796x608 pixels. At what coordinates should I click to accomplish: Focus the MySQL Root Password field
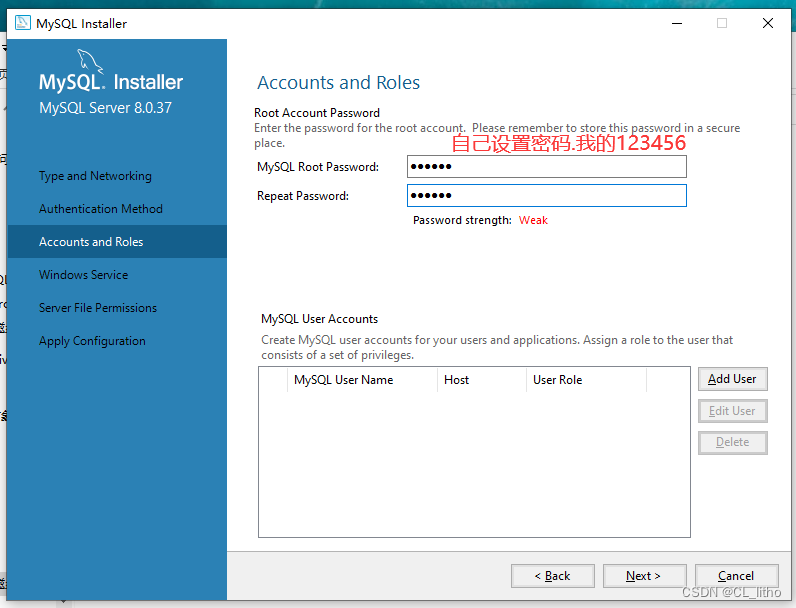tap(547, 166)
